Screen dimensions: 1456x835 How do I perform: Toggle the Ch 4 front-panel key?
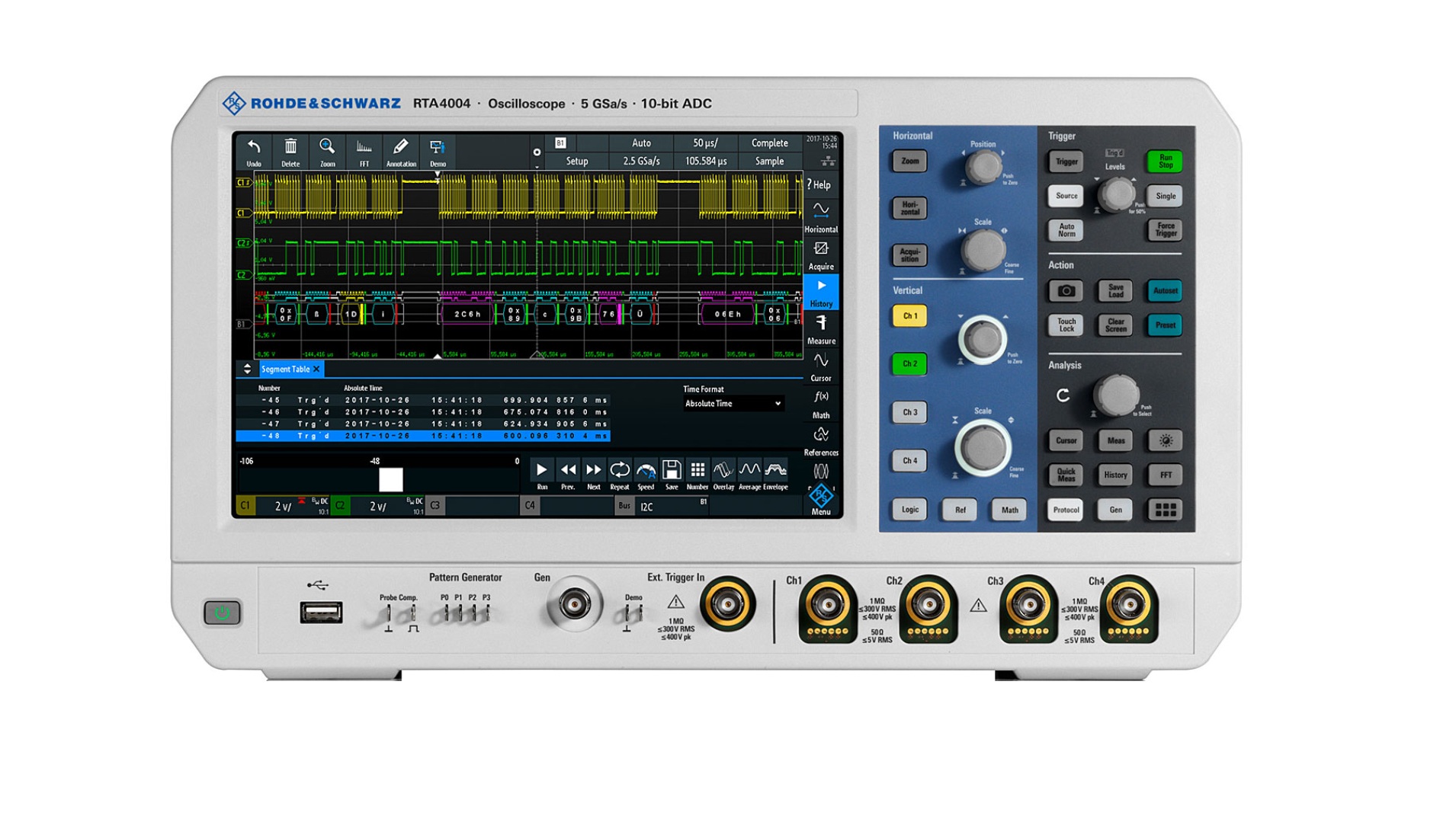(909, 460)
